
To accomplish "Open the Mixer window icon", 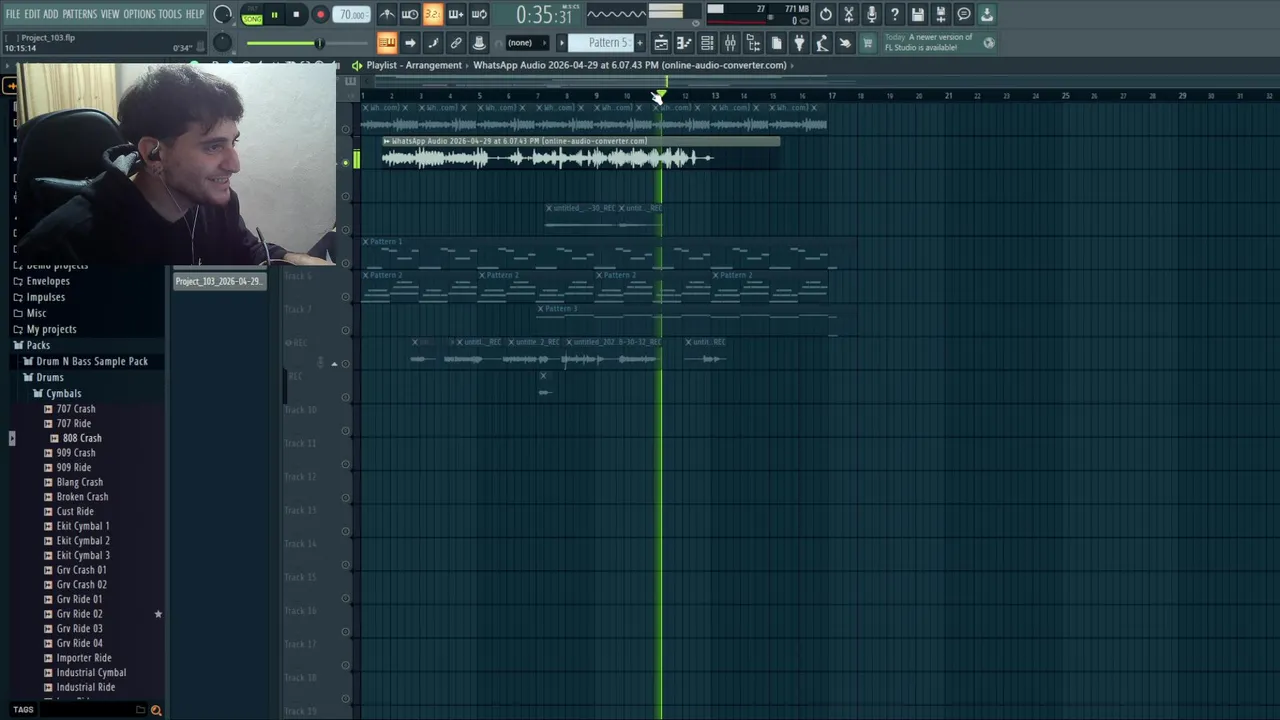I will [x=730, y=43].
